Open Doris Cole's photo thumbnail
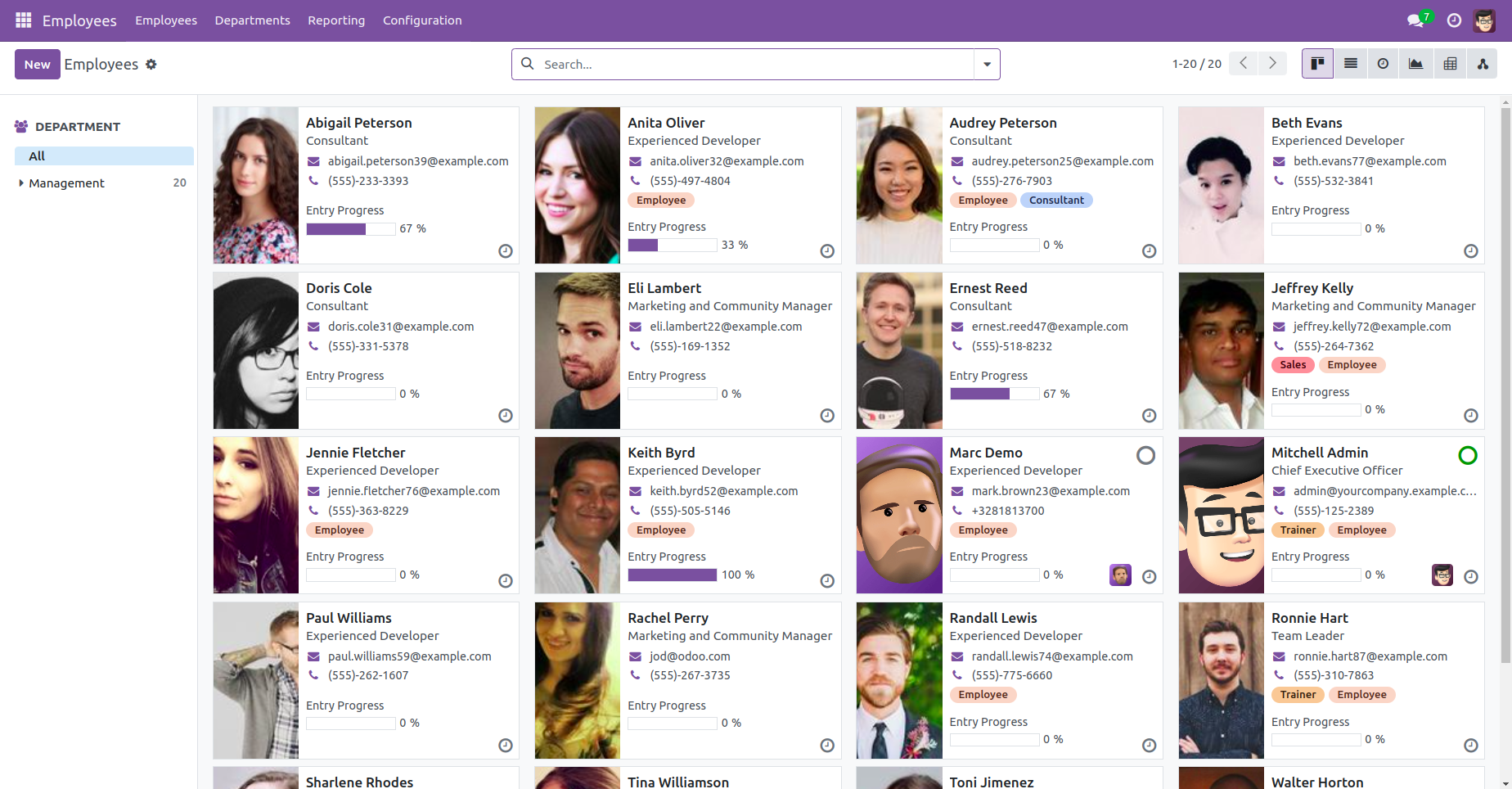The height and width of the screenshot is (789, 1512). 256,350
